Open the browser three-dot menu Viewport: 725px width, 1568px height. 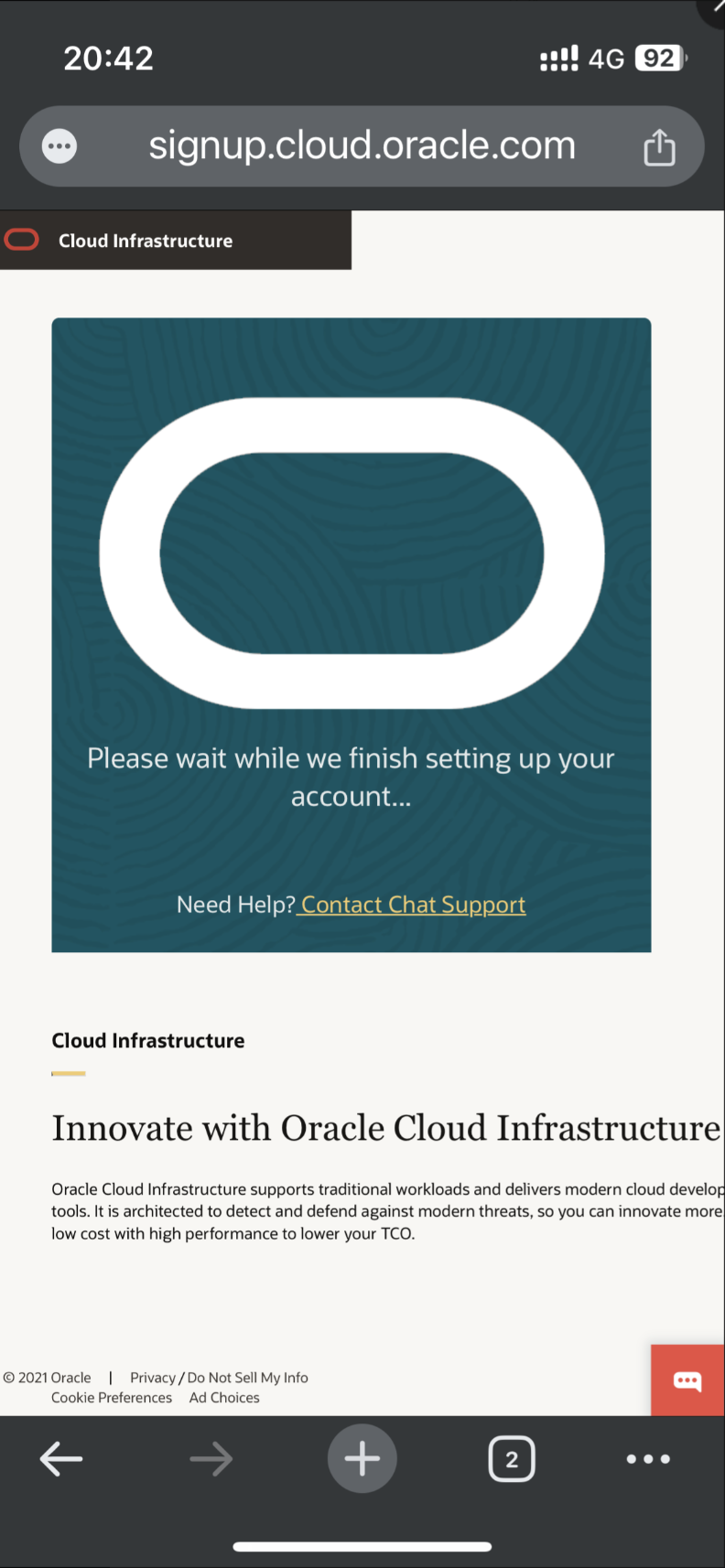pos(648,1459)
